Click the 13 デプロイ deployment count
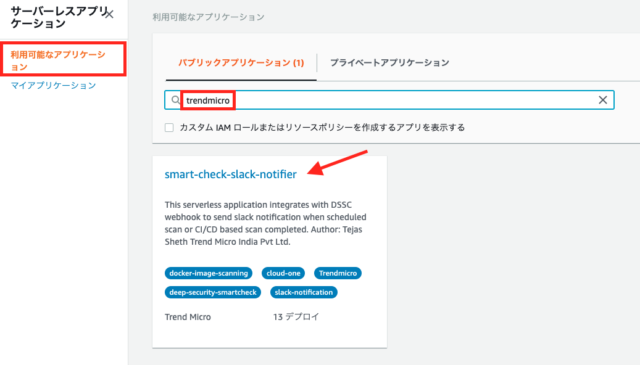 (x=296, y=317)
